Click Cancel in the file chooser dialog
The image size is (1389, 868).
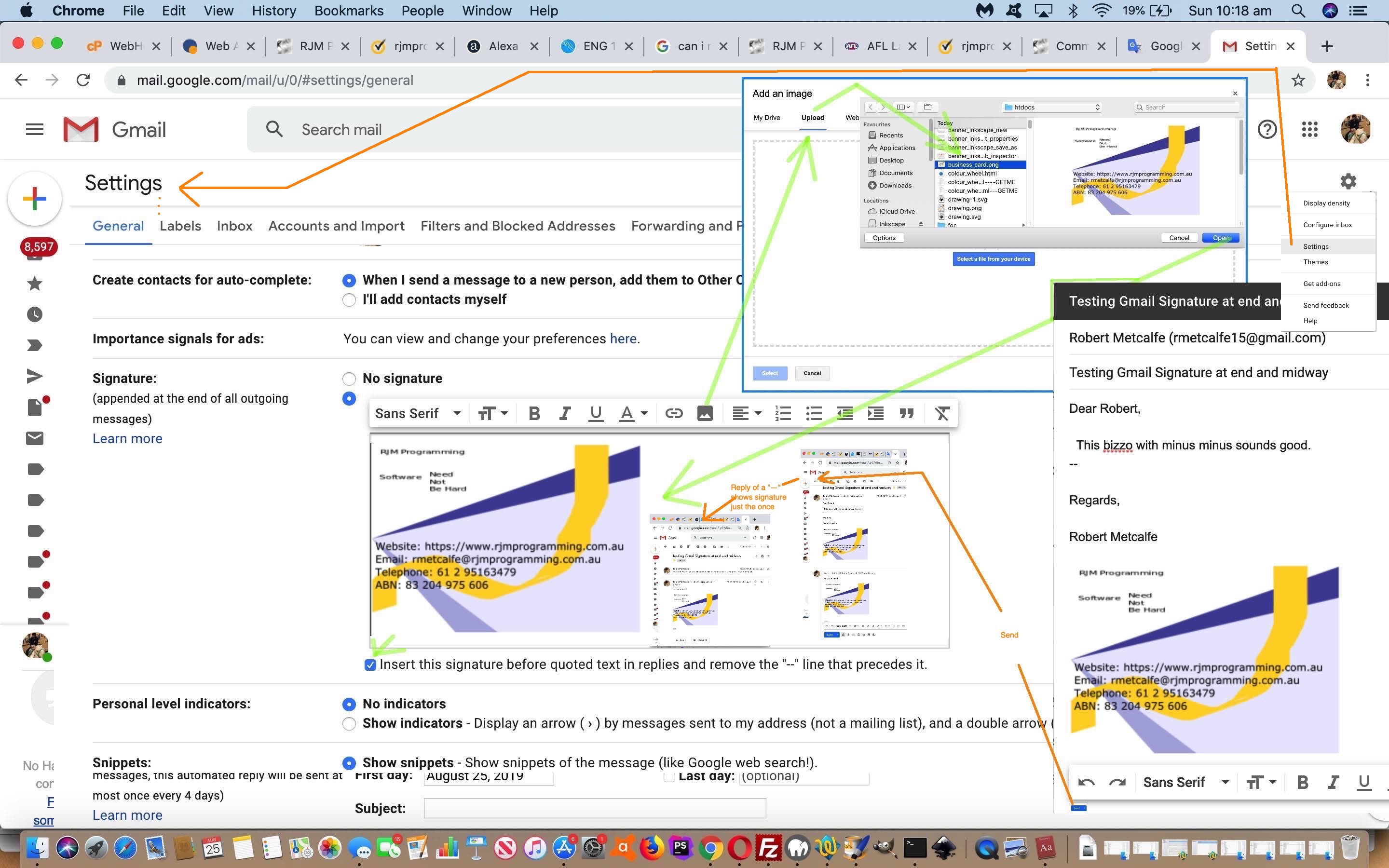point(1179,238)
